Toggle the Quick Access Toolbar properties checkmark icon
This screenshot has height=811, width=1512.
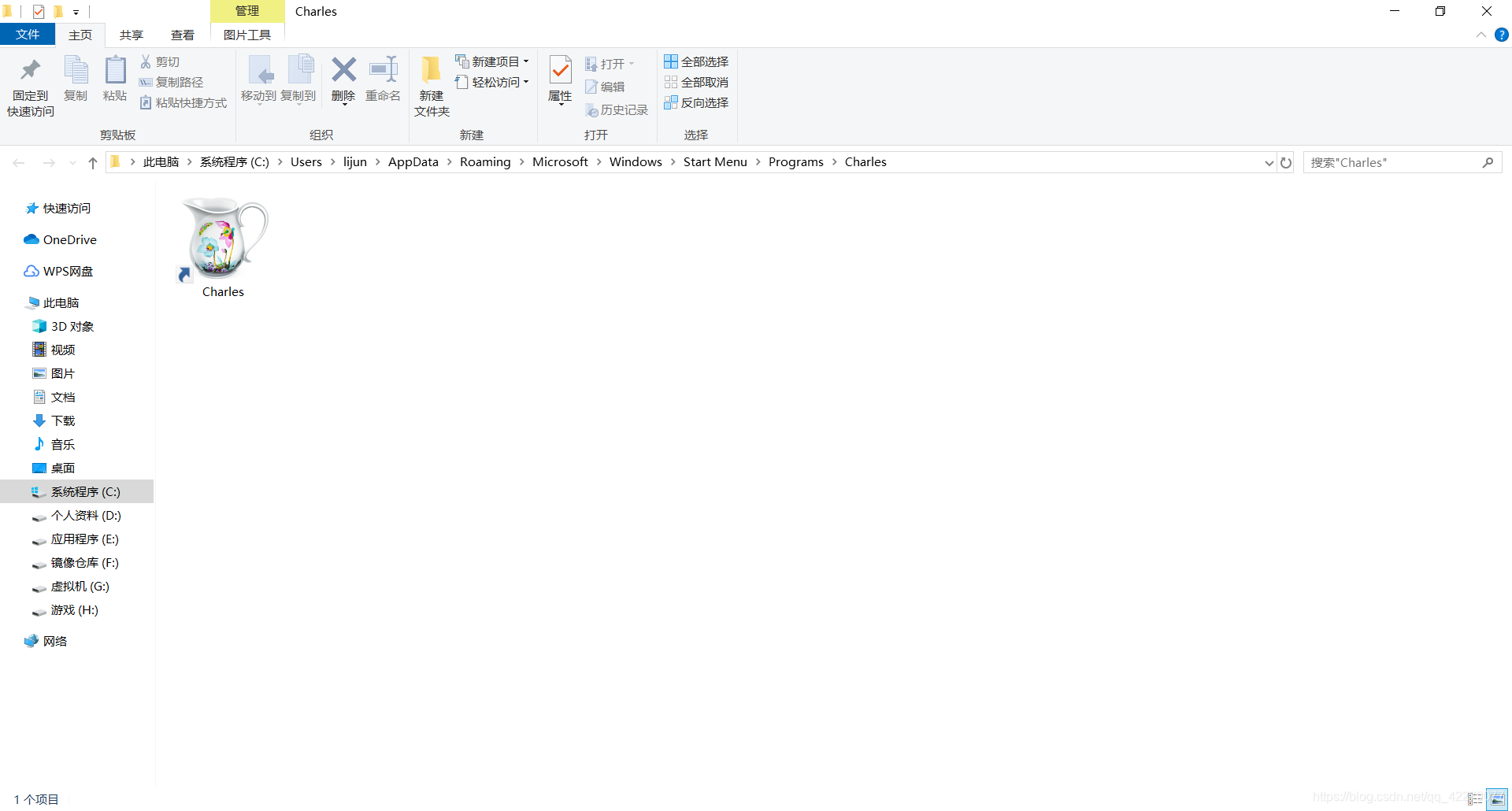39,12
